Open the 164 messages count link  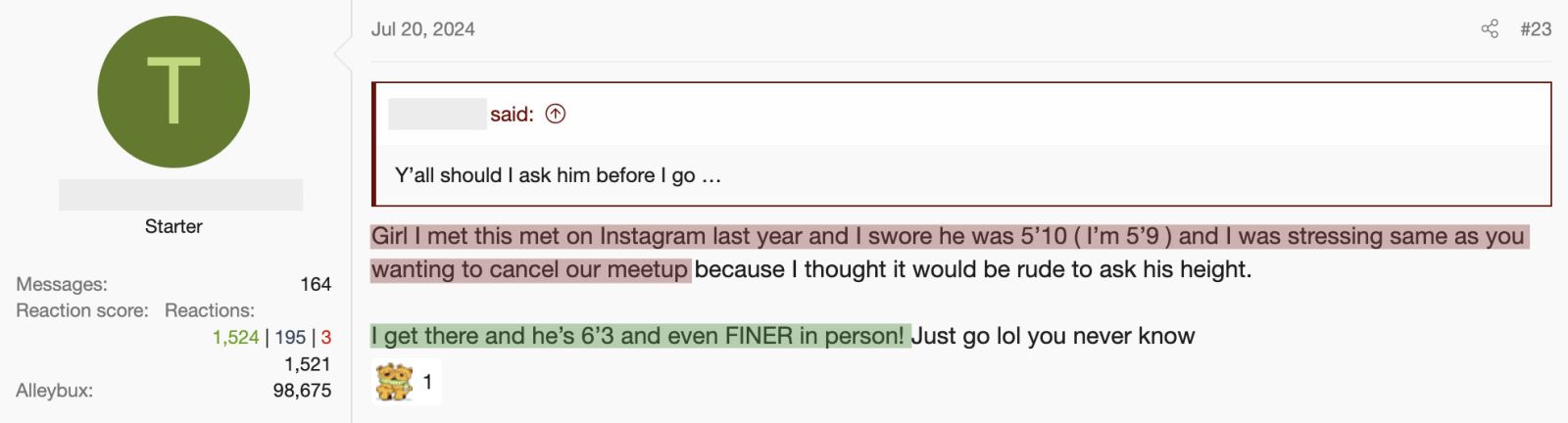316,284
